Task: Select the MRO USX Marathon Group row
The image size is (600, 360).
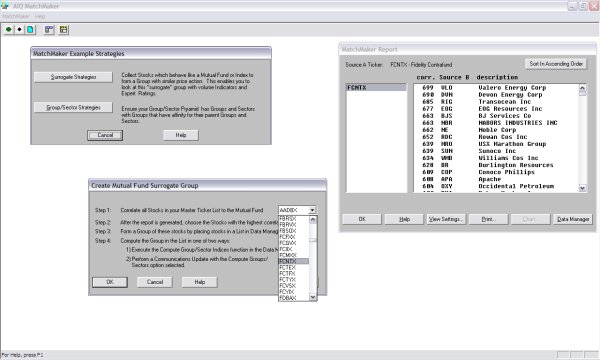Action: pos(496,144)
